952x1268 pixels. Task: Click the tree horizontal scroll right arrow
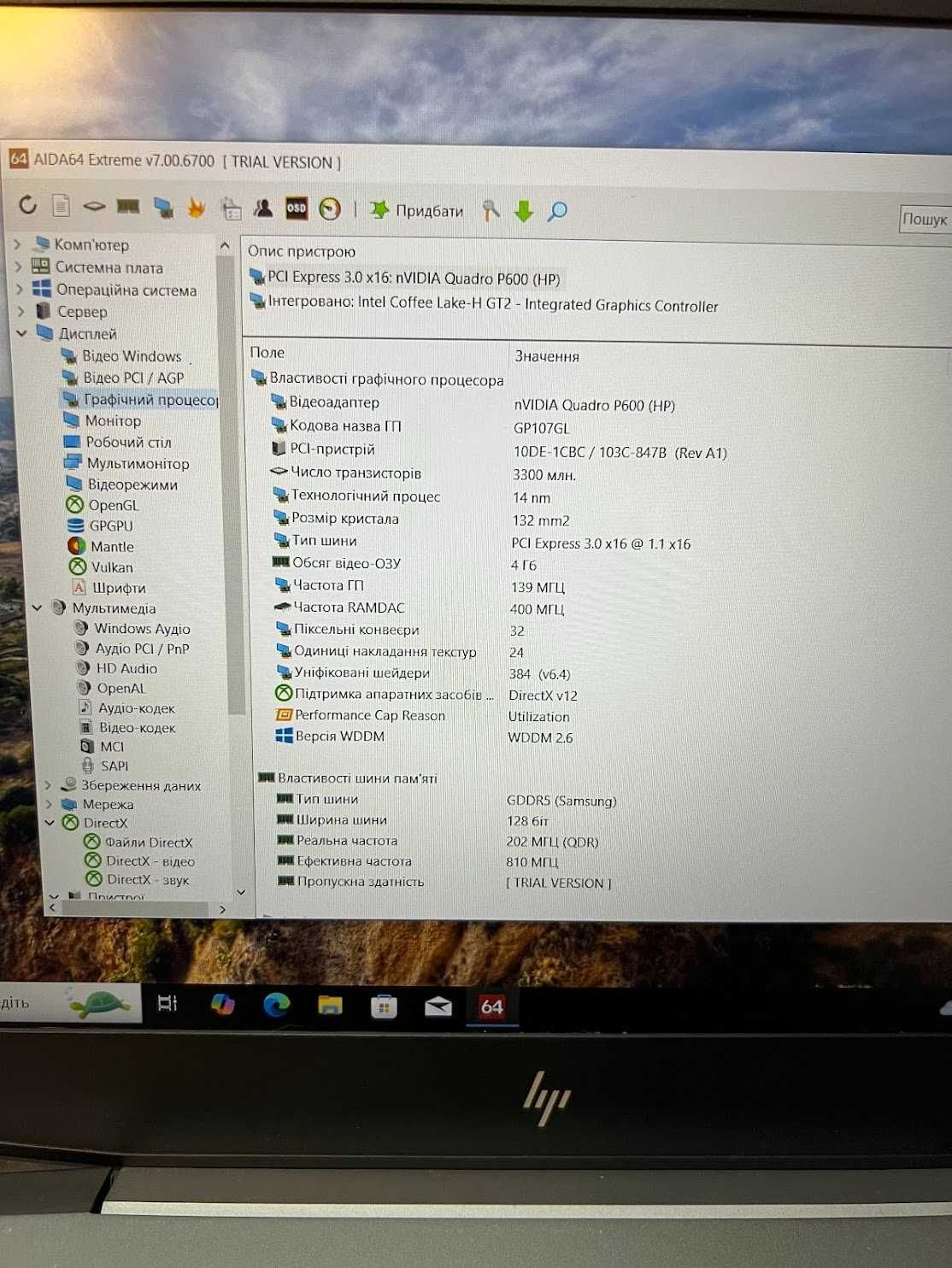click(x=222, y=909)
